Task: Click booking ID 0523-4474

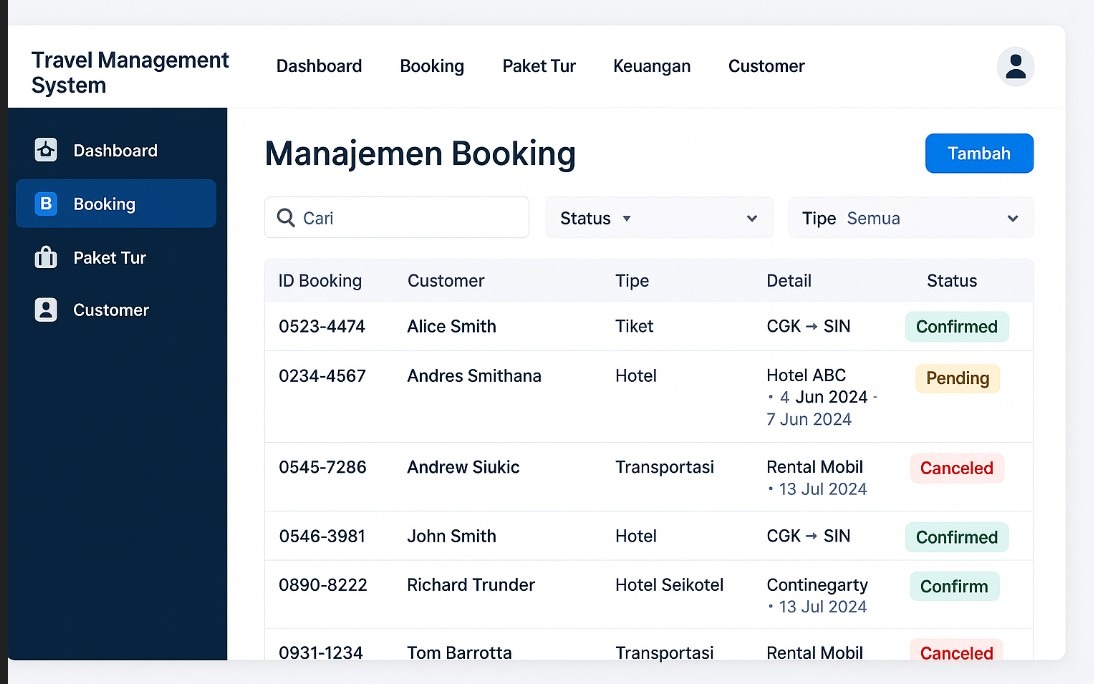Action: [x=322, y=326]
